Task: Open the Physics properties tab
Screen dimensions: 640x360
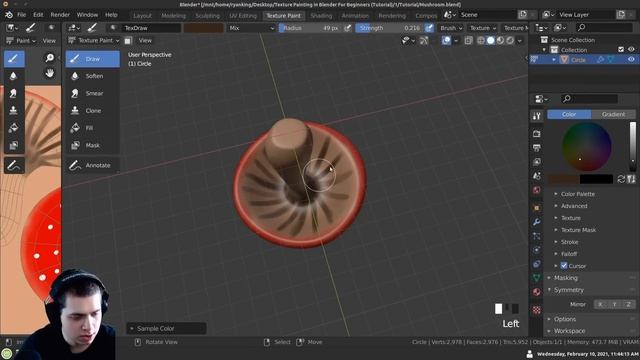Action: (x=537, y=250)
